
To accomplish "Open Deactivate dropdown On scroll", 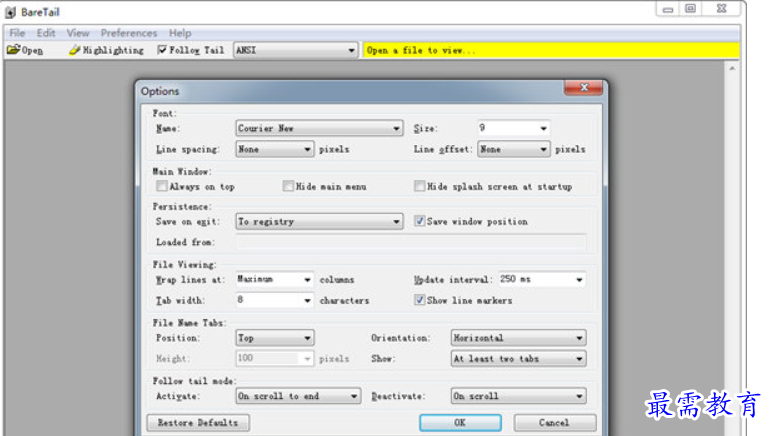I will 518,396.
